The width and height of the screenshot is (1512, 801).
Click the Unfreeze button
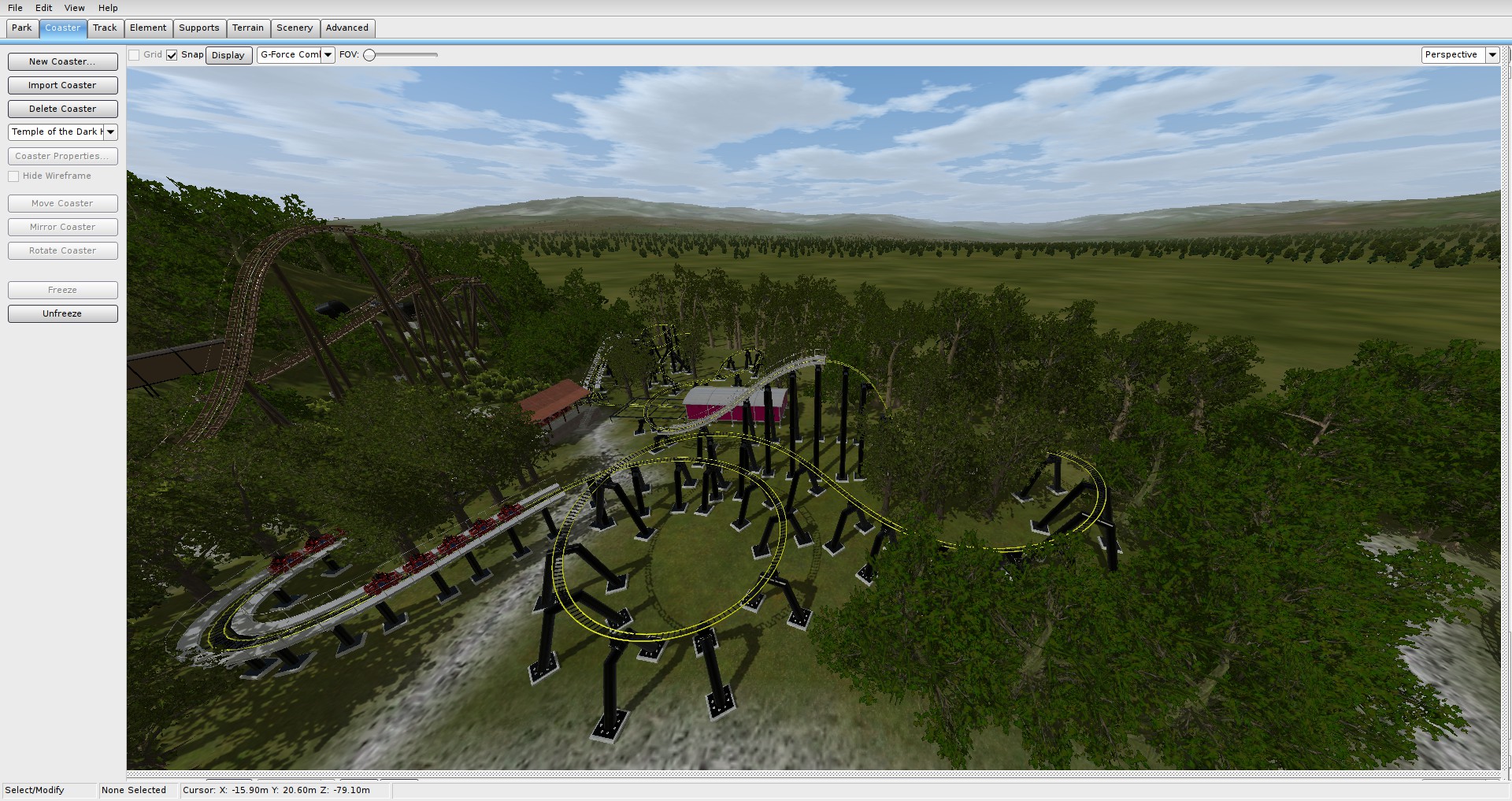click(62, 313)
